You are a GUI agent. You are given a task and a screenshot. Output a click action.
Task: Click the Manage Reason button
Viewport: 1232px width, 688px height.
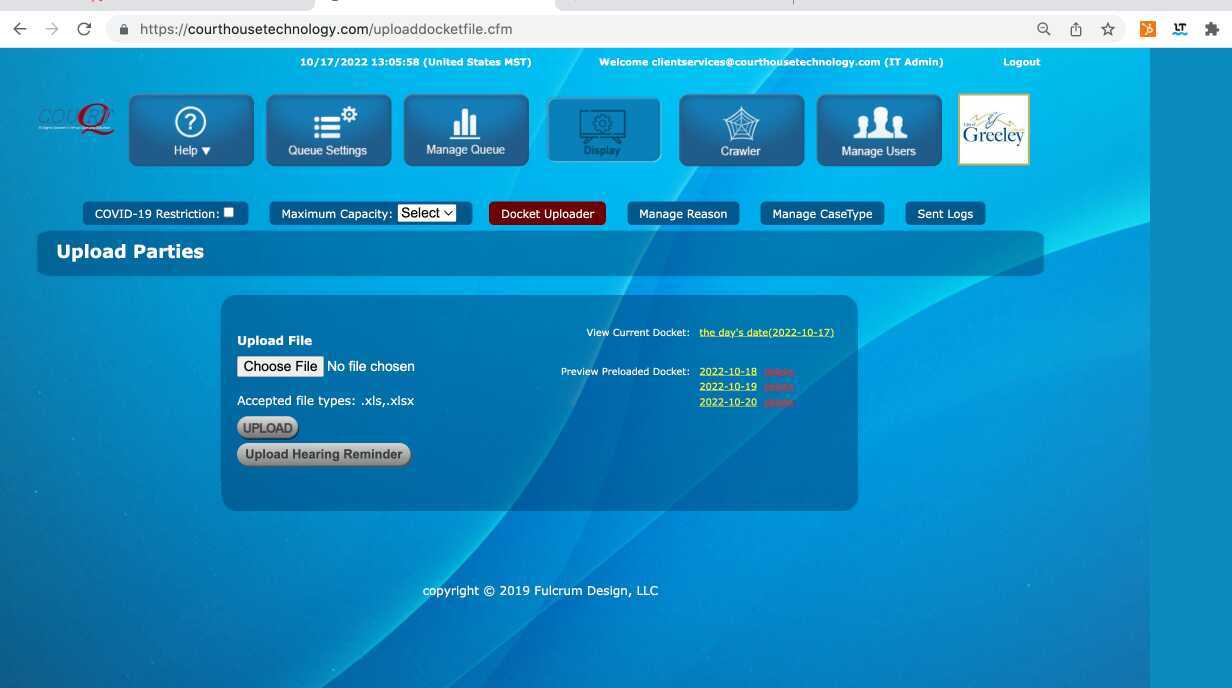pyautogui.click(x=683, y=213)
